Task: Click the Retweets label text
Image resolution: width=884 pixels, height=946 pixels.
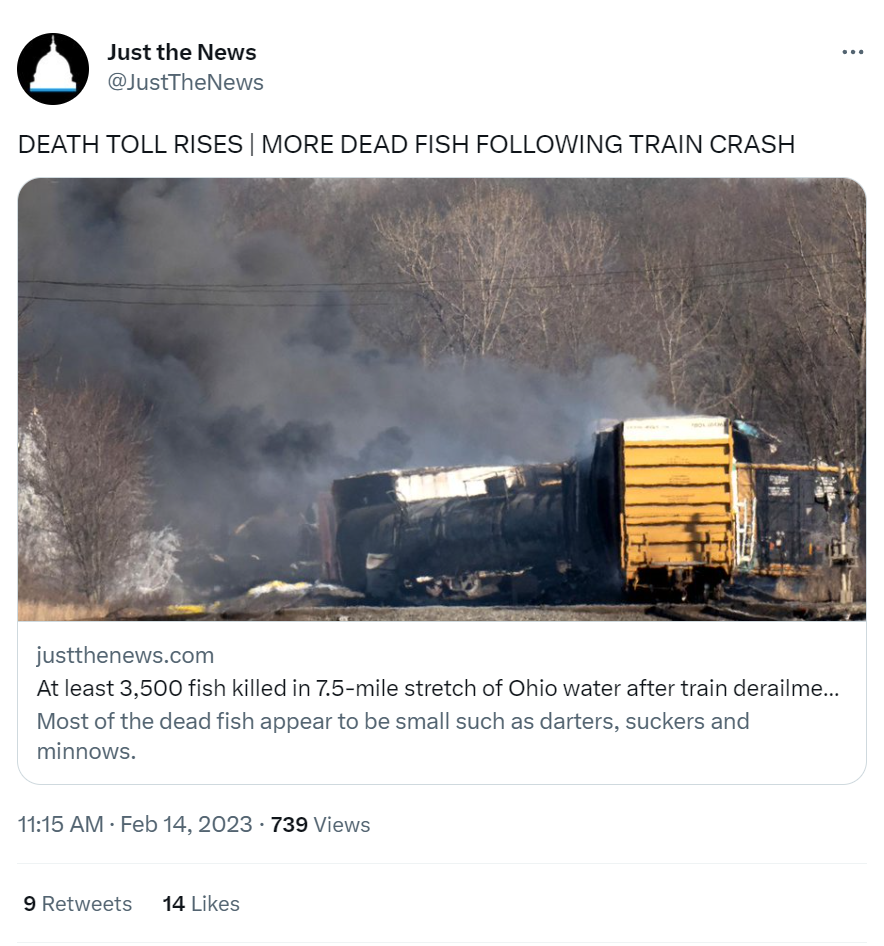Action: [86, 904]
